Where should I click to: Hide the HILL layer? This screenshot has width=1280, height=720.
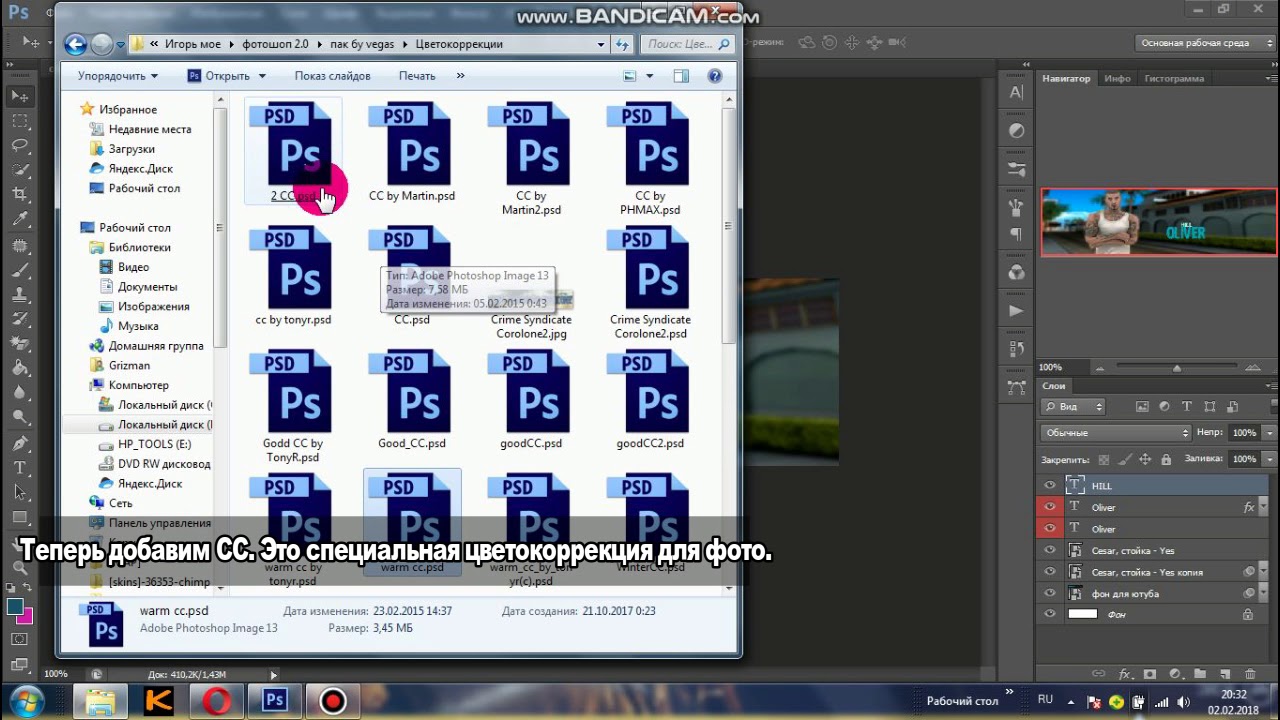coord(1050,486)
